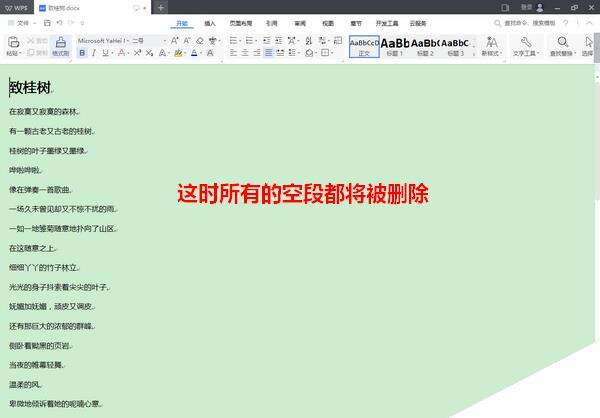Decrease font size with A- icon
This screenshot has width=600, height=418.
(187, 40)
